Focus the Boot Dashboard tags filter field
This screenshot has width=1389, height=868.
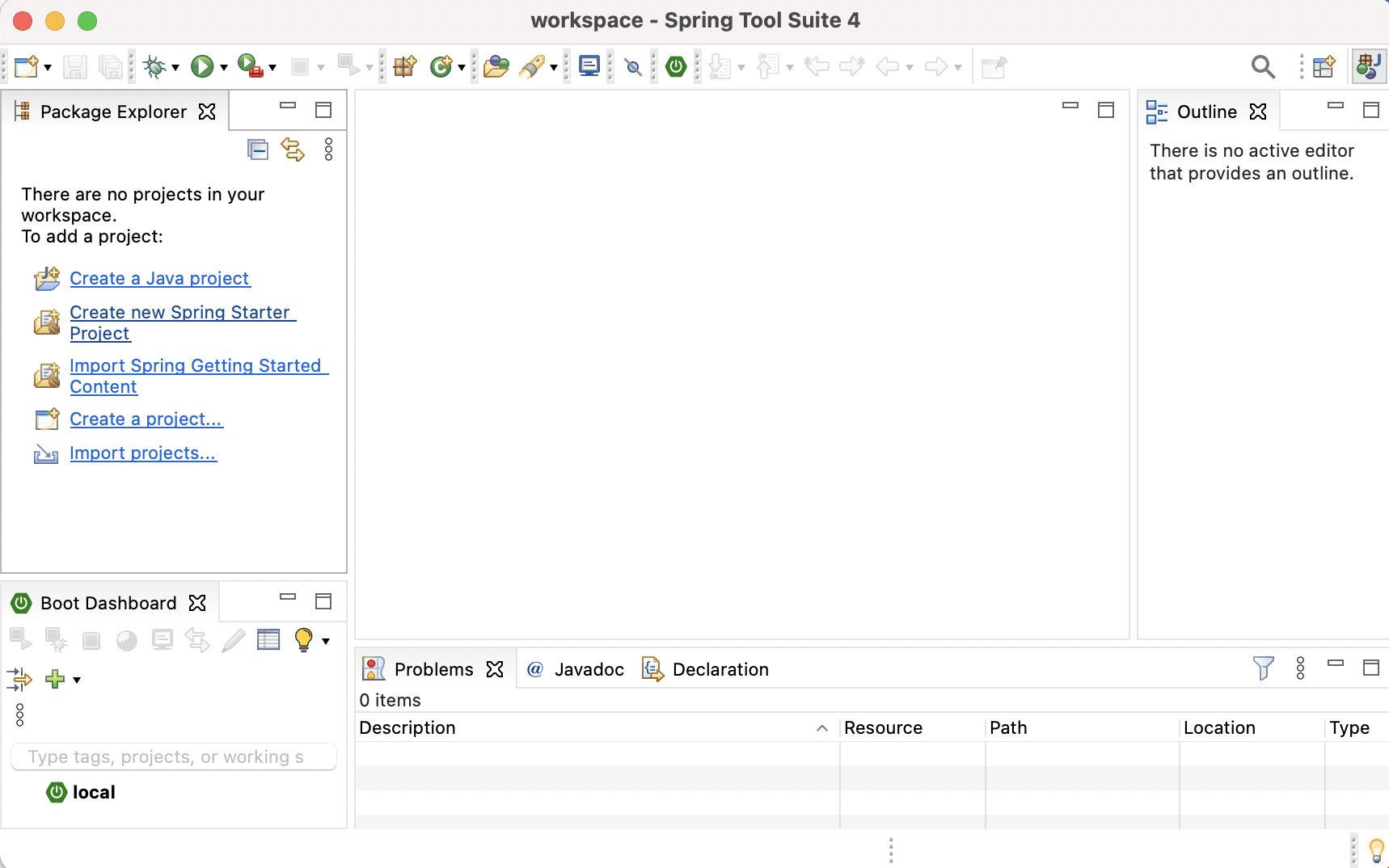(x=173, y=757)
